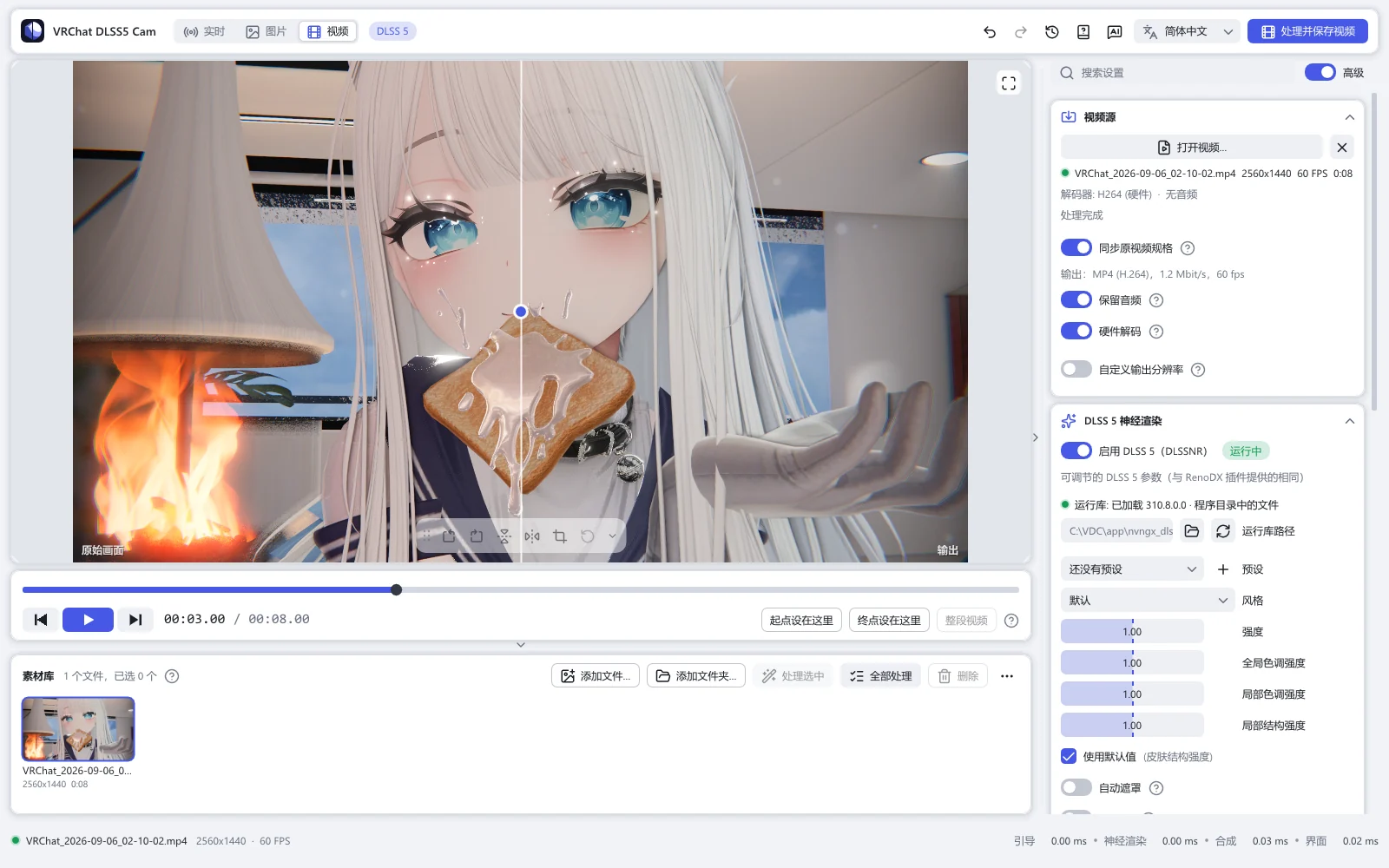Image resolution: width=1389 pixels, height=868 pixels.
Task: Open runtime library folder icon
Action: point(1192,531)
